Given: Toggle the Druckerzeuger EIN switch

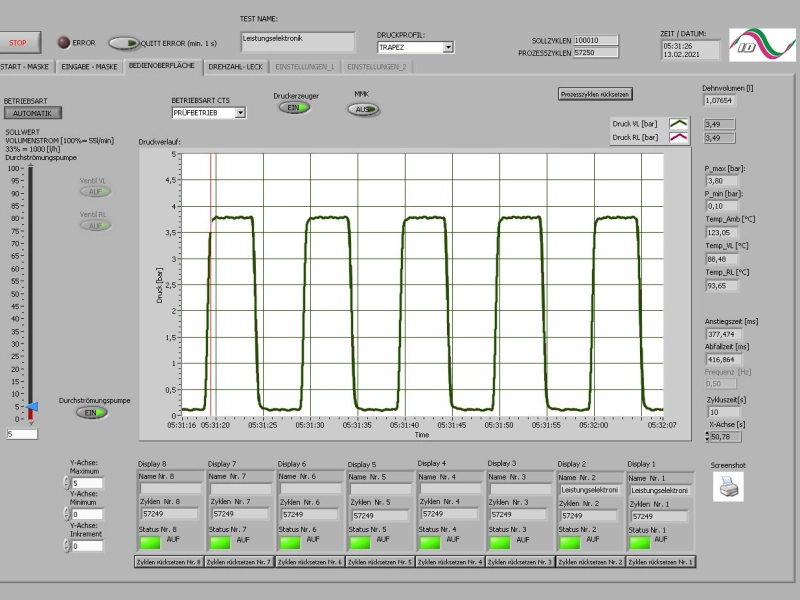Looking at the screenshot, I should click(x=294, y=108).
